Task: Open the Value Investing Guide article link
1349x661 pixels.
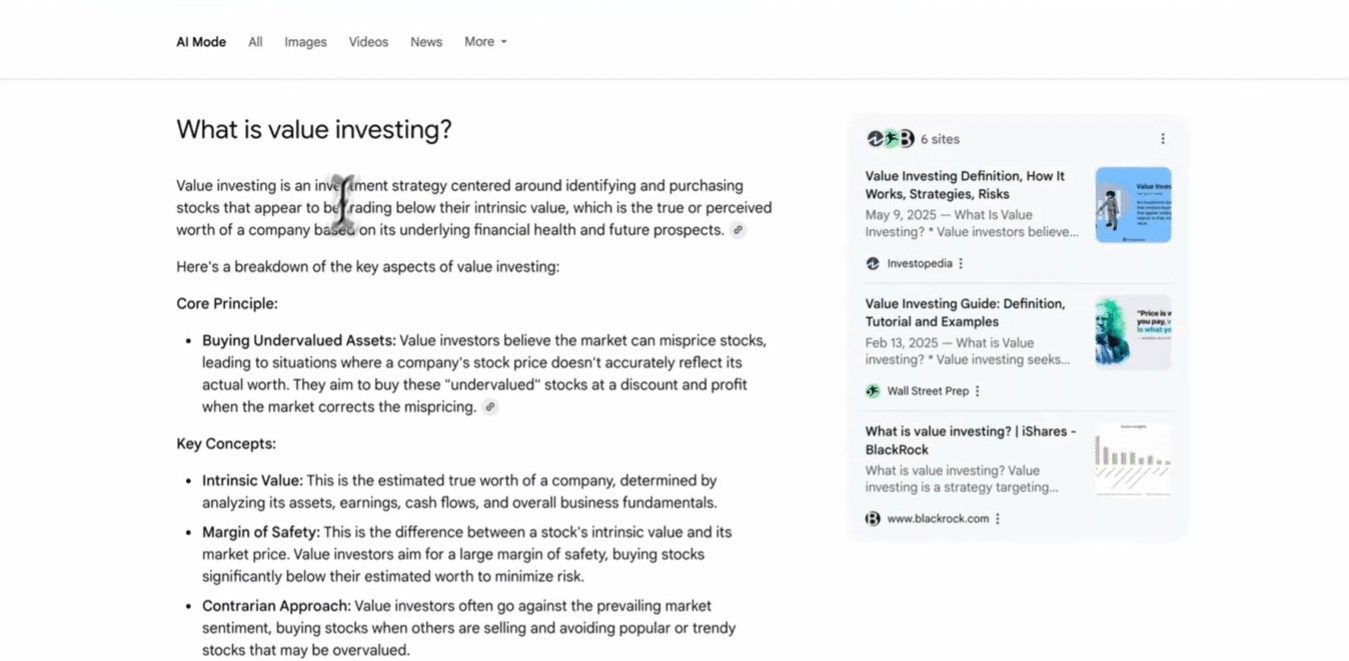Action: point(965,312)
